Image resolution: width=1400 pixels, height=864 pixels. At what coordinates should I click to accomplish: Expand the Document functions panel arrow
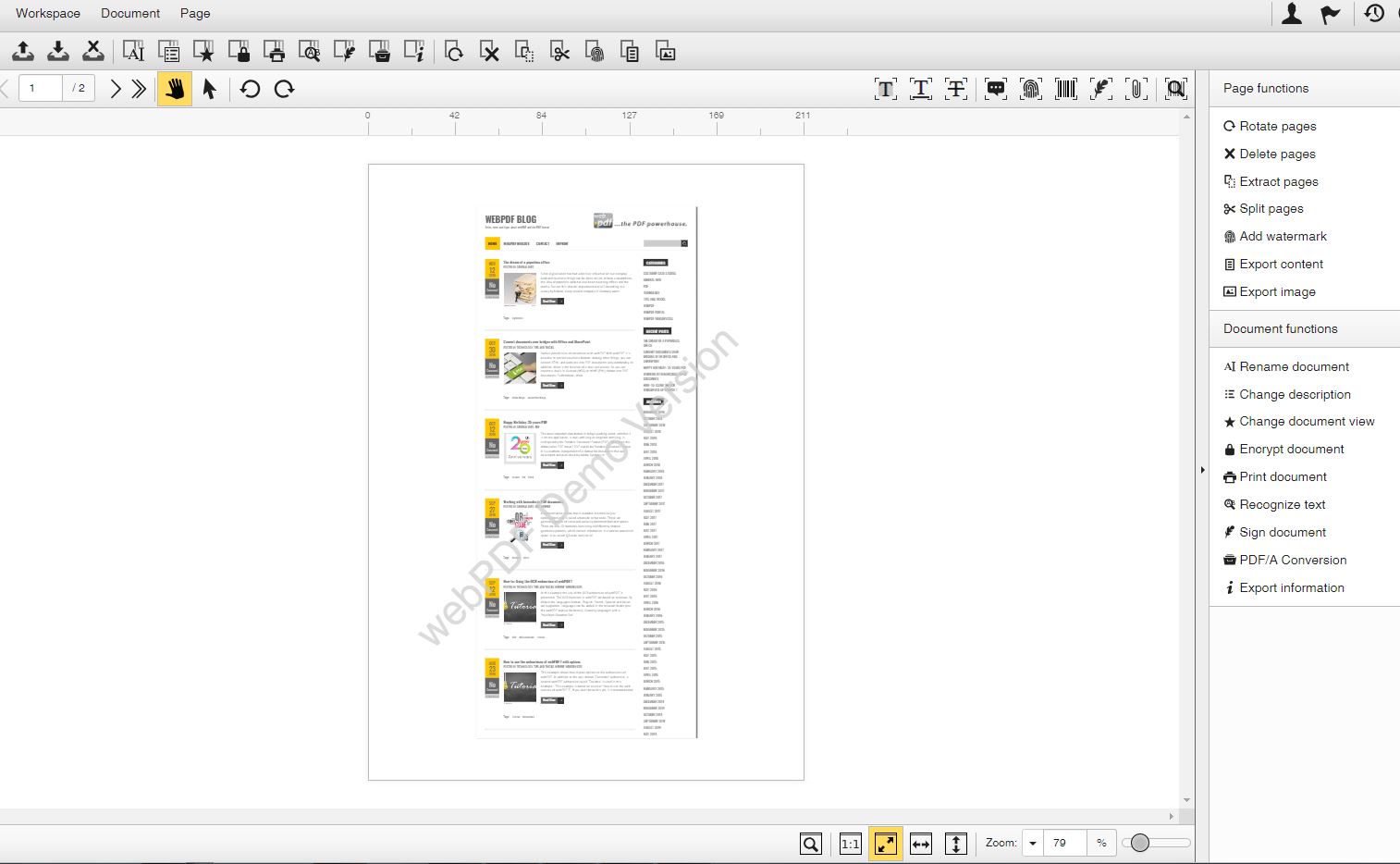1202,470
